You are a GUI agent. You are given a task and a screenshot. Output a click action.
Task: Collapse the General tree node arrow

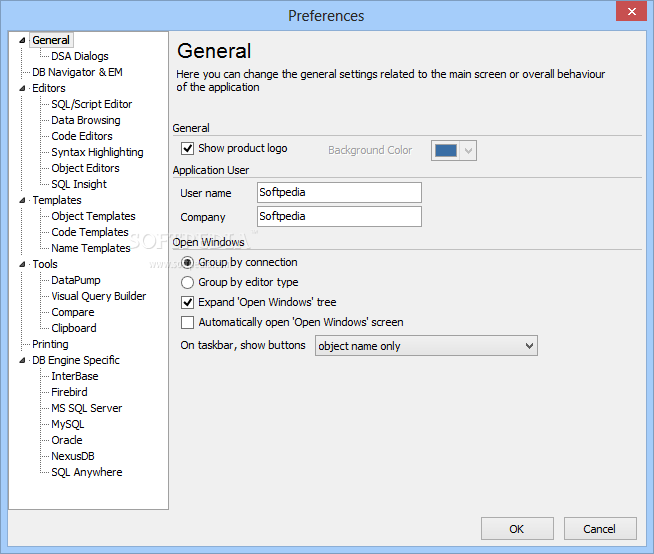(x=22, y=41)
